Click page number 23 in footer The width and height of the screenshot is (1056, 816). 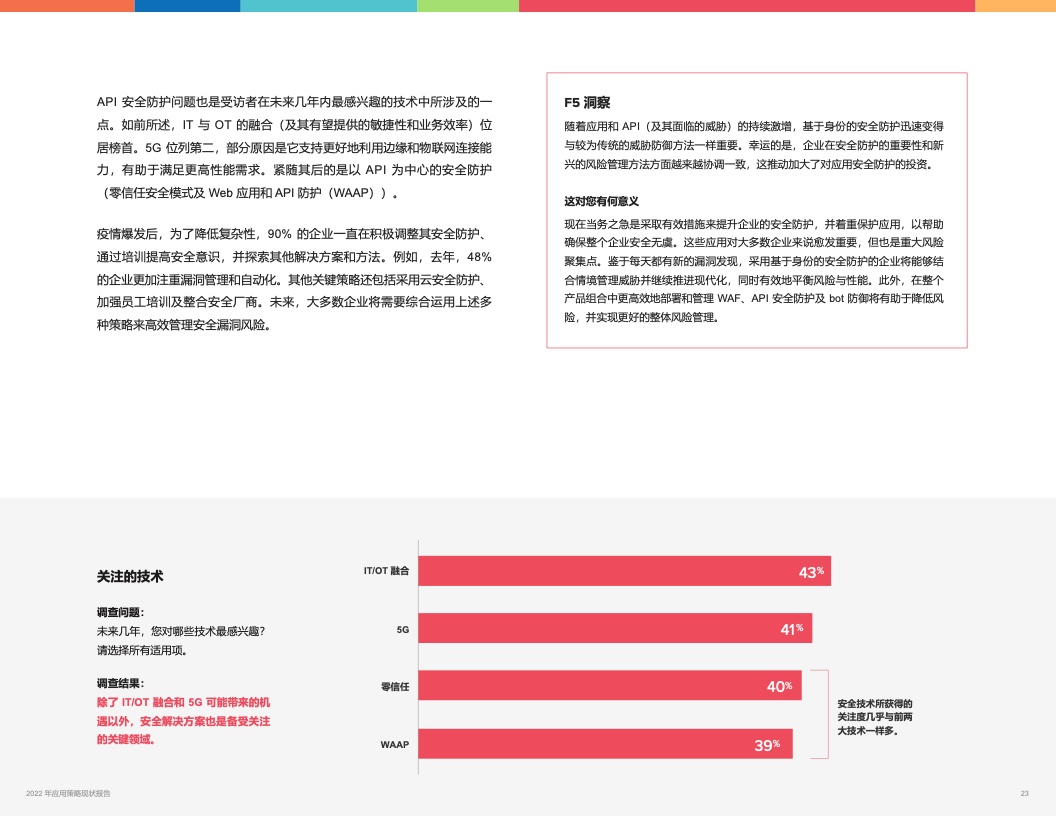1024,794
